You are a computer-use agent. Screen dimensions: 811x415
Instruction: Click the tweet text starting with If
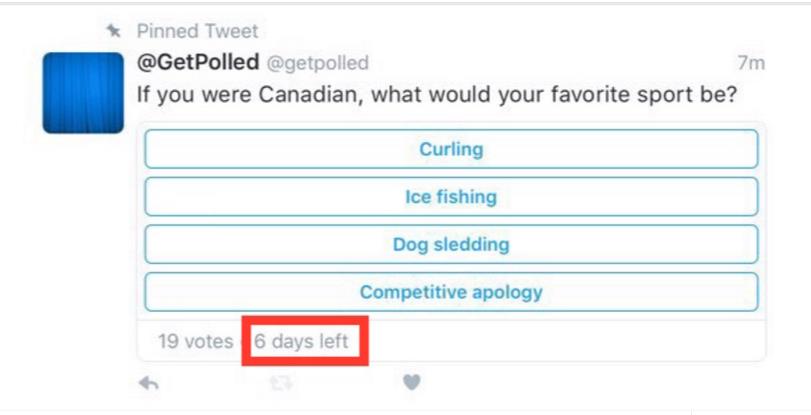click(144, 96)
